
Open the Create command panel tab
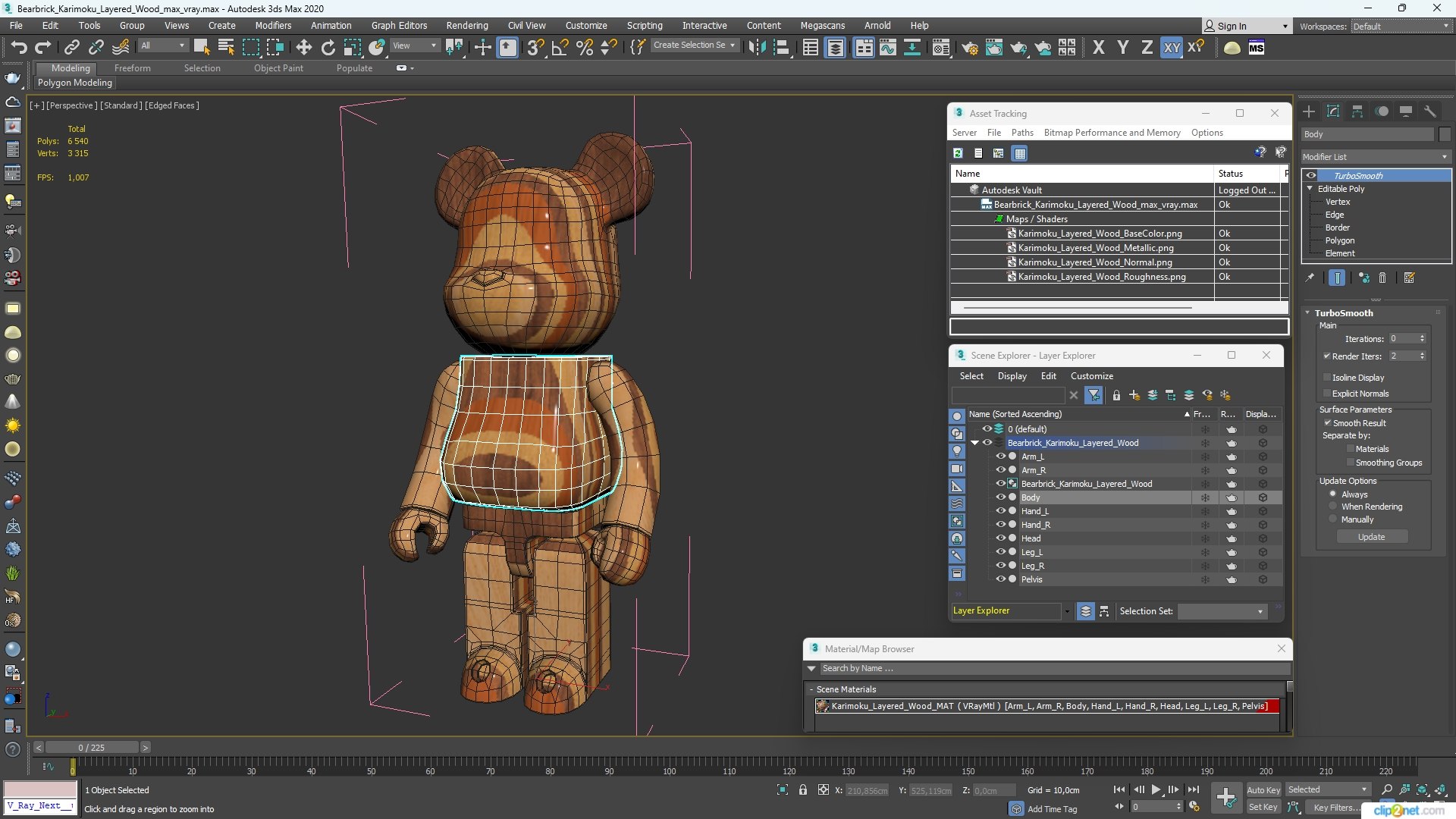point(1309,111)
